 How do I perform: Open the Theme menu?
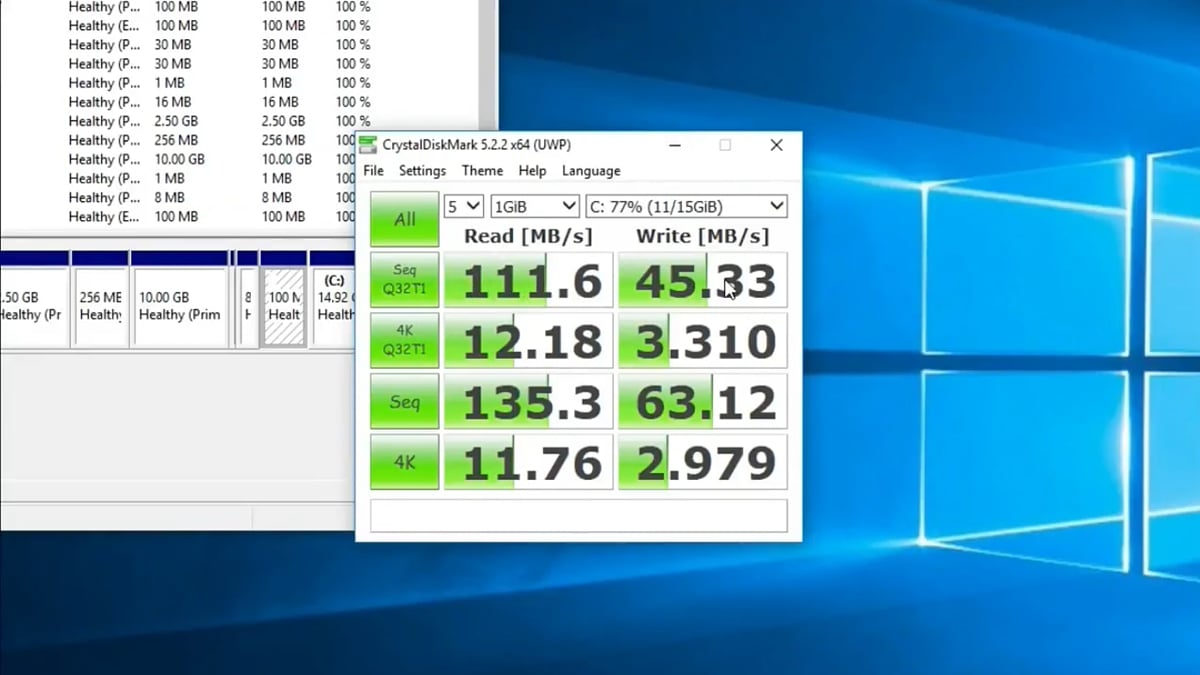[482, 170]
